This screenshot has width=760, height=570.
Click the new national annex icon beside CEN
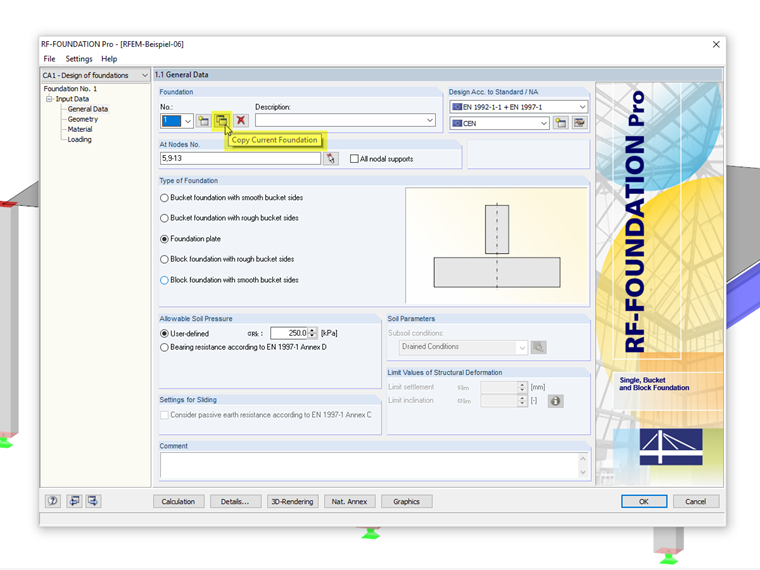[561, 123]
